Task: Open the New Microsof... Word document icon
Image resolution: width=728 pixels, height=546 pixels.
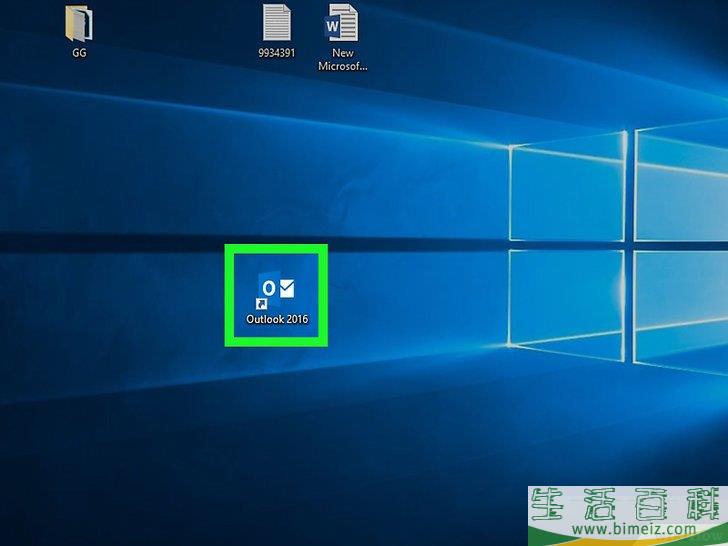Action: 342,23
